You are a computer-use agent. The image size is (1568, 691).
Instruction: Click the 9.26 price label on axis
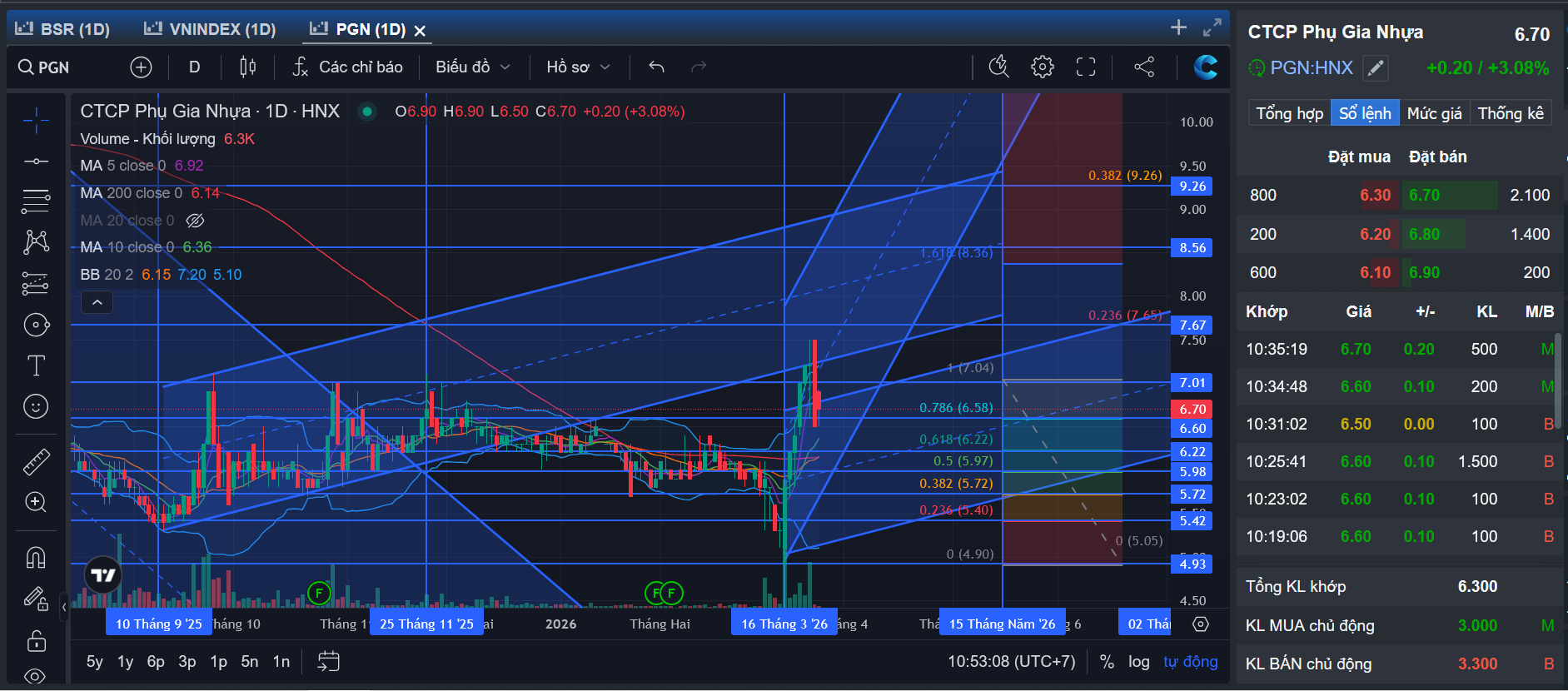[x=1192, y=186]
